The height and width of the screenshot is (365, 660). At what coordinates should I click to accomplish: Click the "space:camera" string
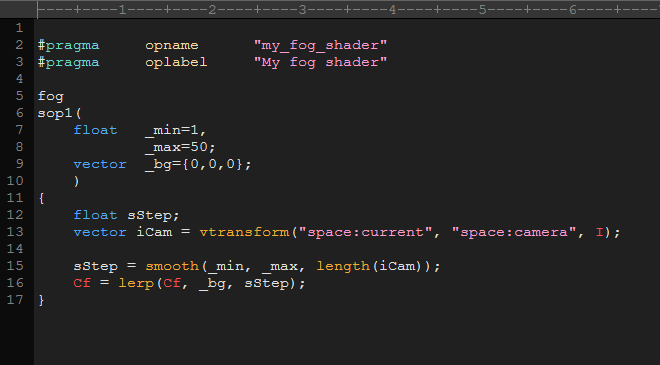click(514, 232)
